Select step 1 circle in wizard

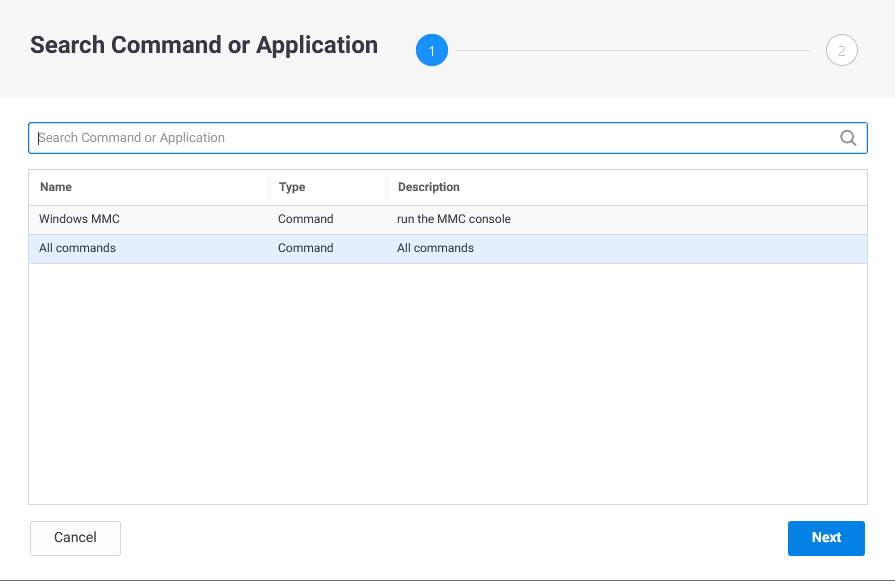point(432,50)
